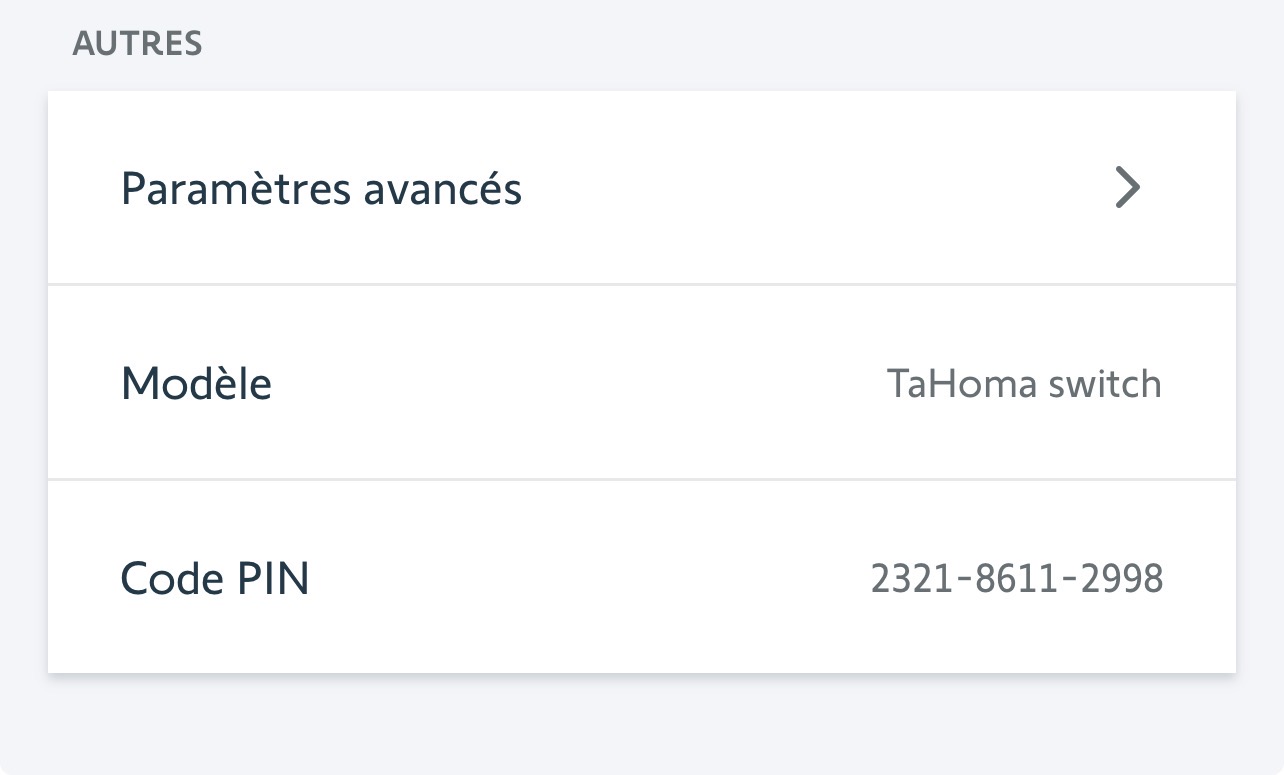This screenshot has width=1284, height=775.
Task: Click blank space between Code PIN and its value
Action: [590, 579]
